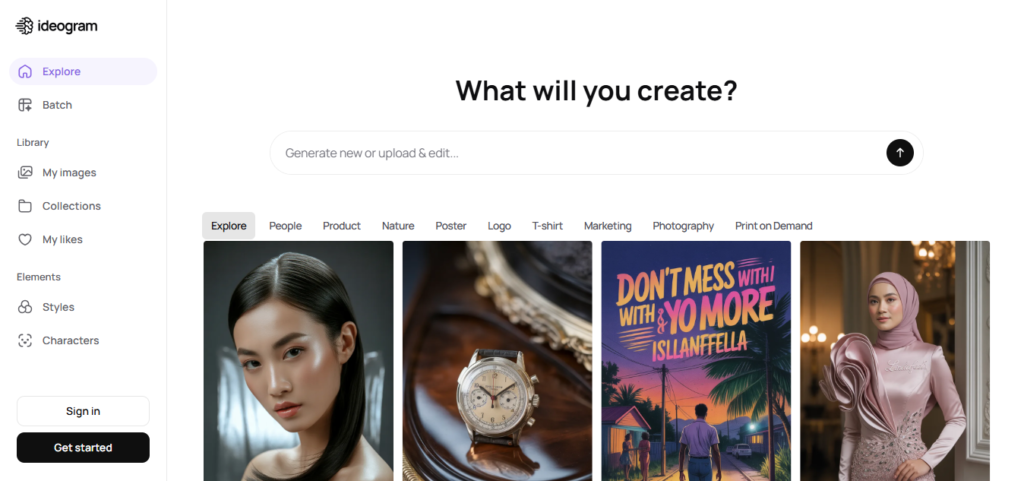Open the Logo category tab
1024x481 pixels.
coord(499,226)
